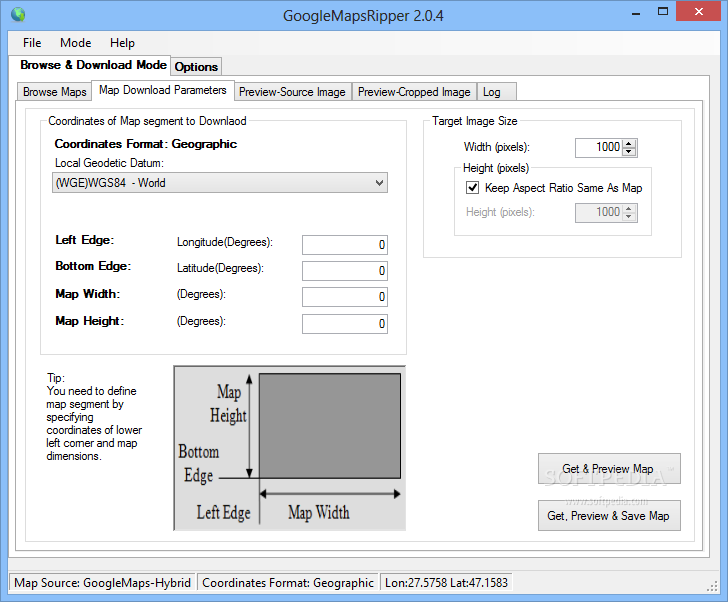Screen dimensions: 728x602
Task: Click the GoogleMapsRipper globe icon in title bar
Action: click(x=18, y=14)
